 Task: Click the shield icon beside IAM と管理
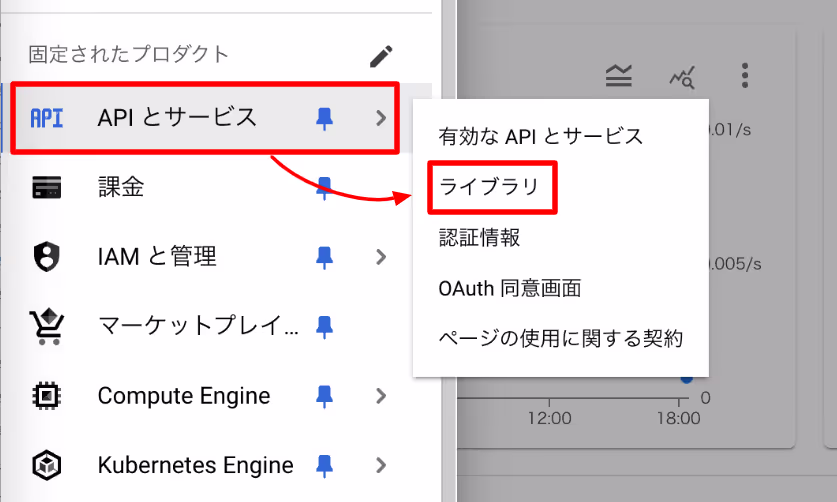click(x=46, y=257)
